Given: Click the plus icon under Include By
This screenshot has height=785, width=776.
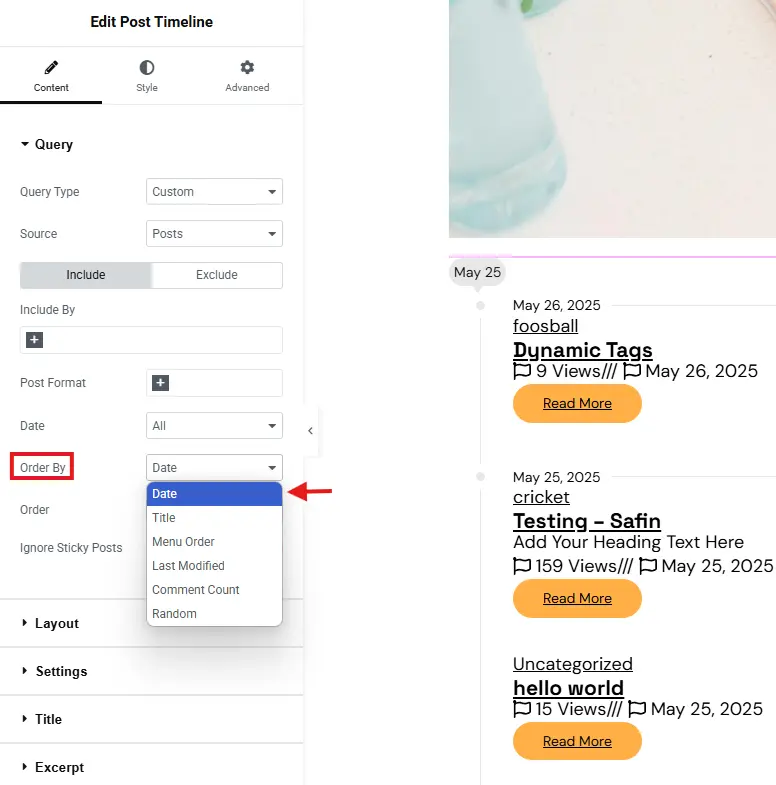Looking at the screenshot, I should pyautogui.click(x=34, y=340).
